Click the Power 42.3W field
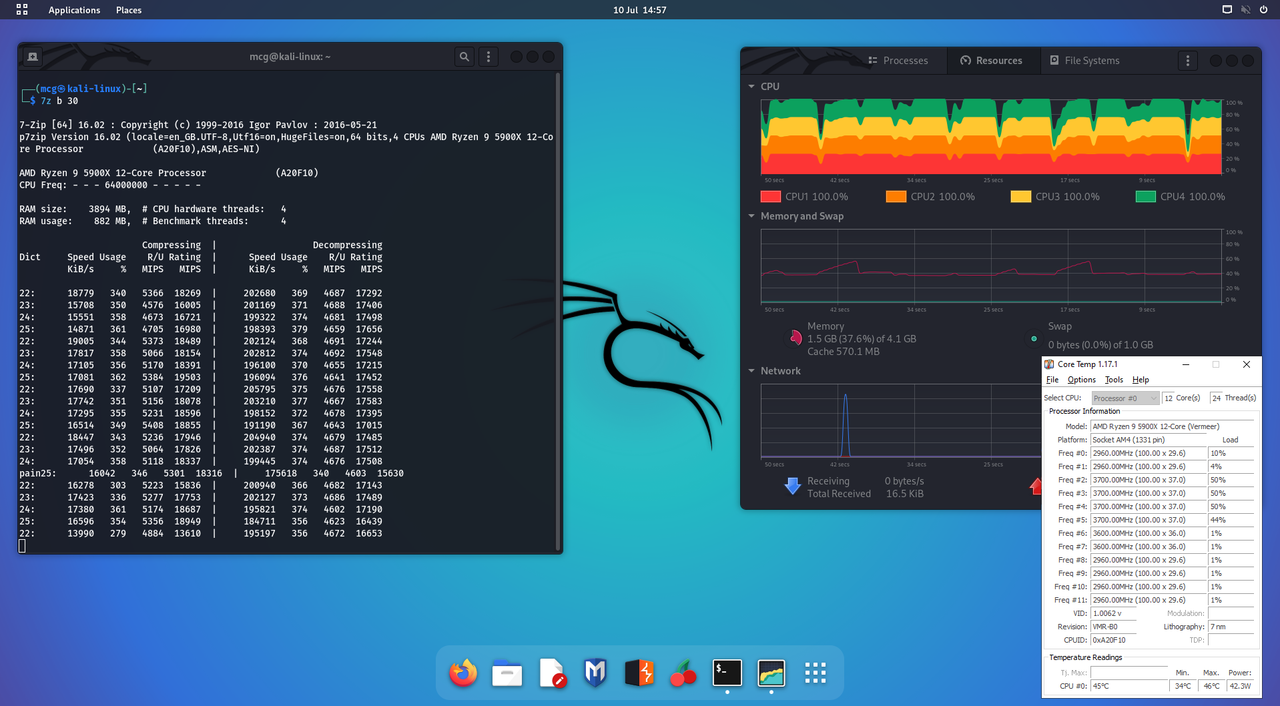 click(x=1241, y=686)
